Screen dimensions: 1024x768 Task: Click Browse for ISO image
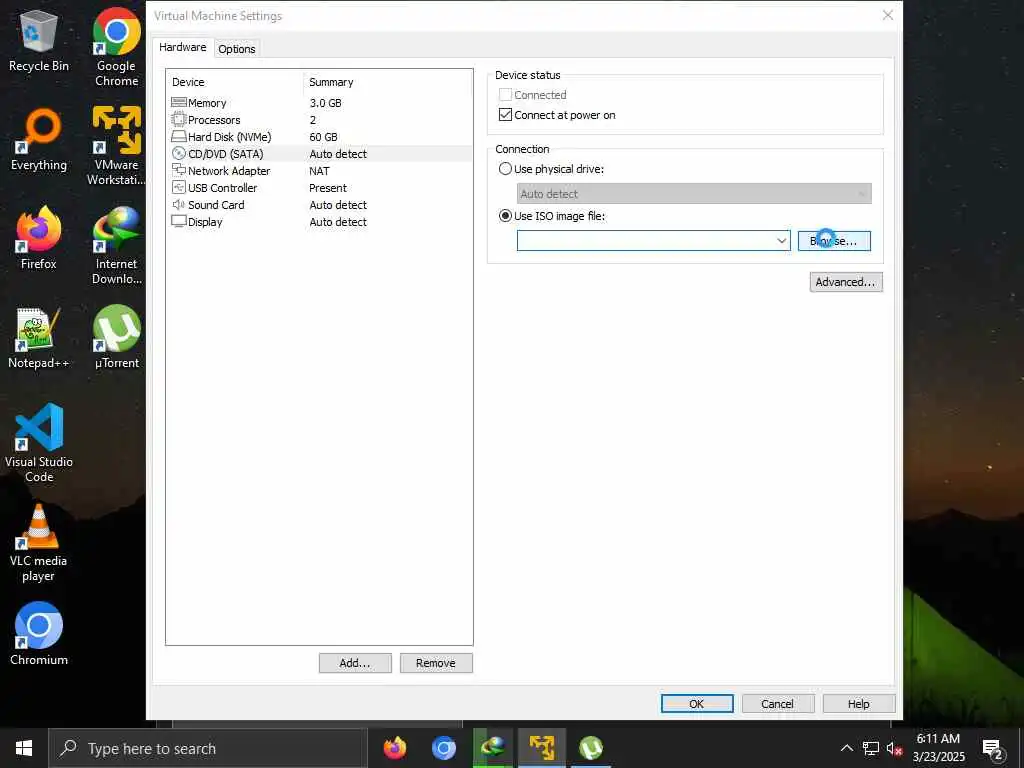point(834,241)
